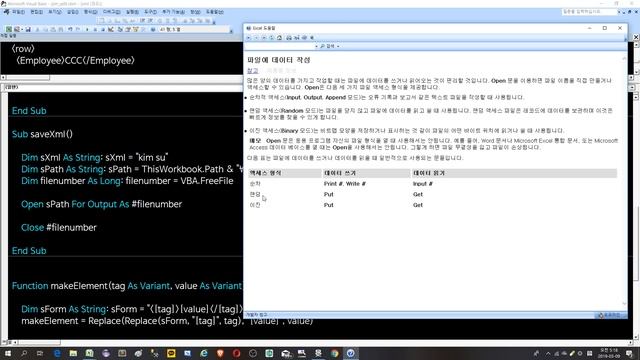
Task: Expand Insert UserForm dropdown arrow
Action: pyautogui.click(x=22, y=29)
